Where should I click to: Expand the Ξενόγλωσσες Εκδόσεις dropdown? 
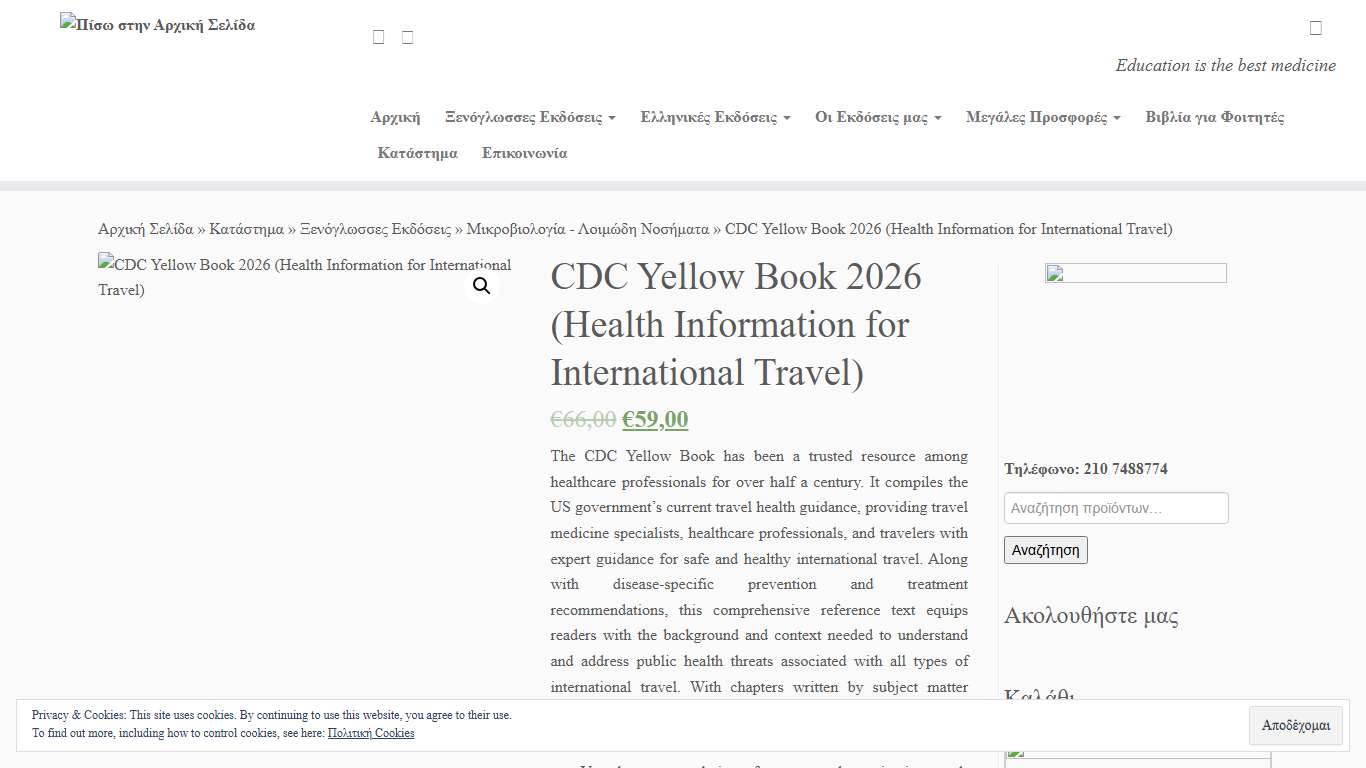click(529, 117)
